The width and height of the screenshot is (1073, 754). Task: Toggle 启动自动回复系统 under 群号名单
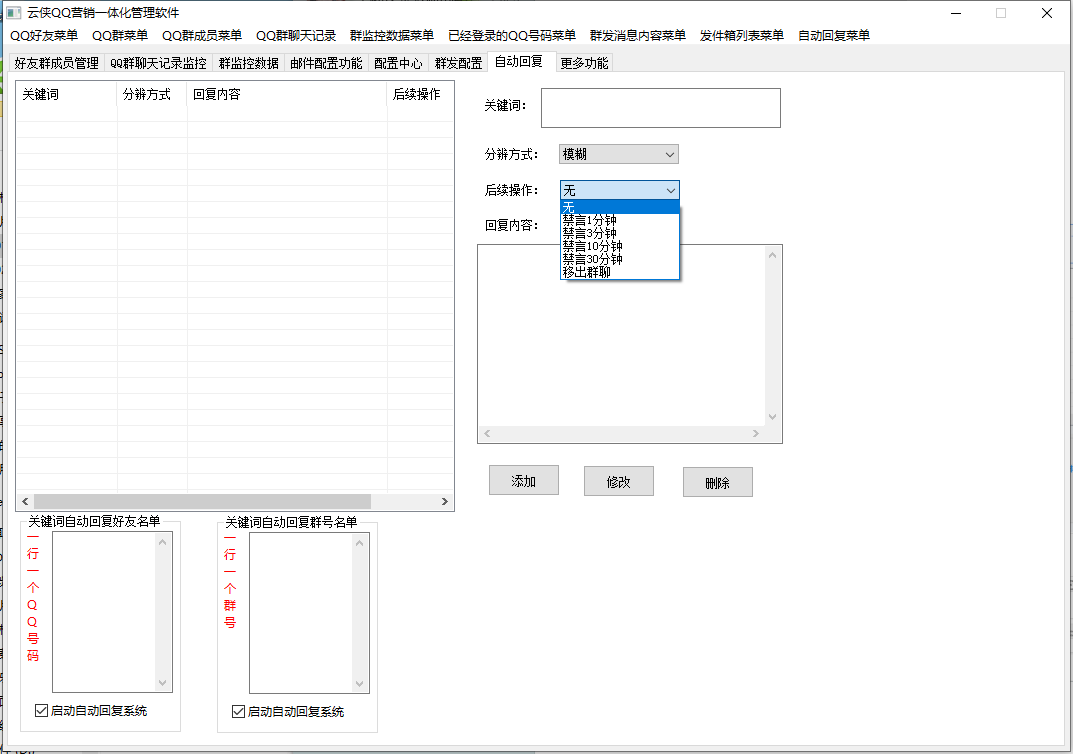pyautogui.click(x=288, y=712)
